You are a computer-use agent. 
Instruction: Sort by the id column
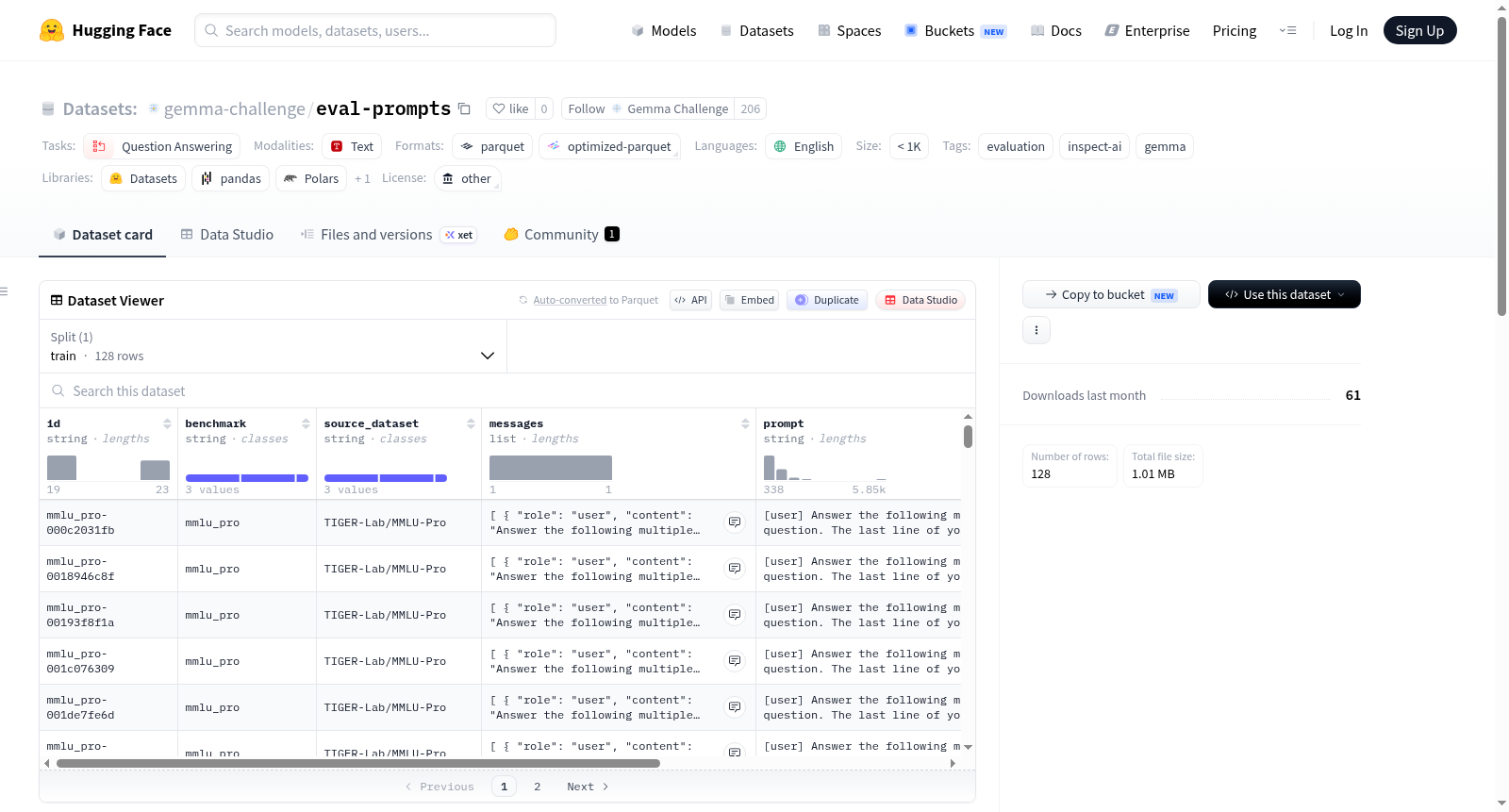pyautogui.click(x=167, y=423)
